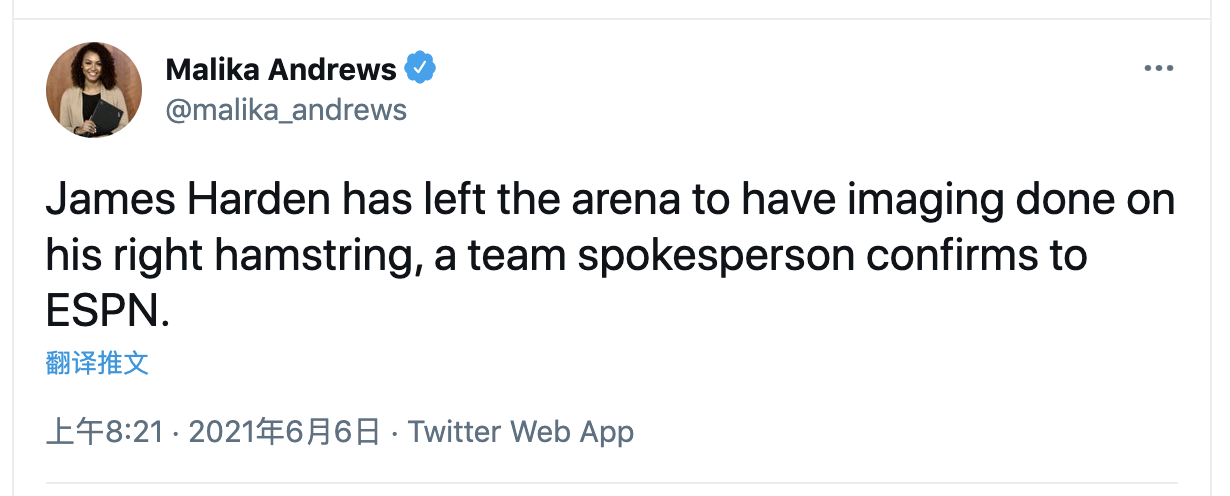Click the 翻译推文 translate tweet link
Screen dimensions: 1230x496
pos(97,363)
